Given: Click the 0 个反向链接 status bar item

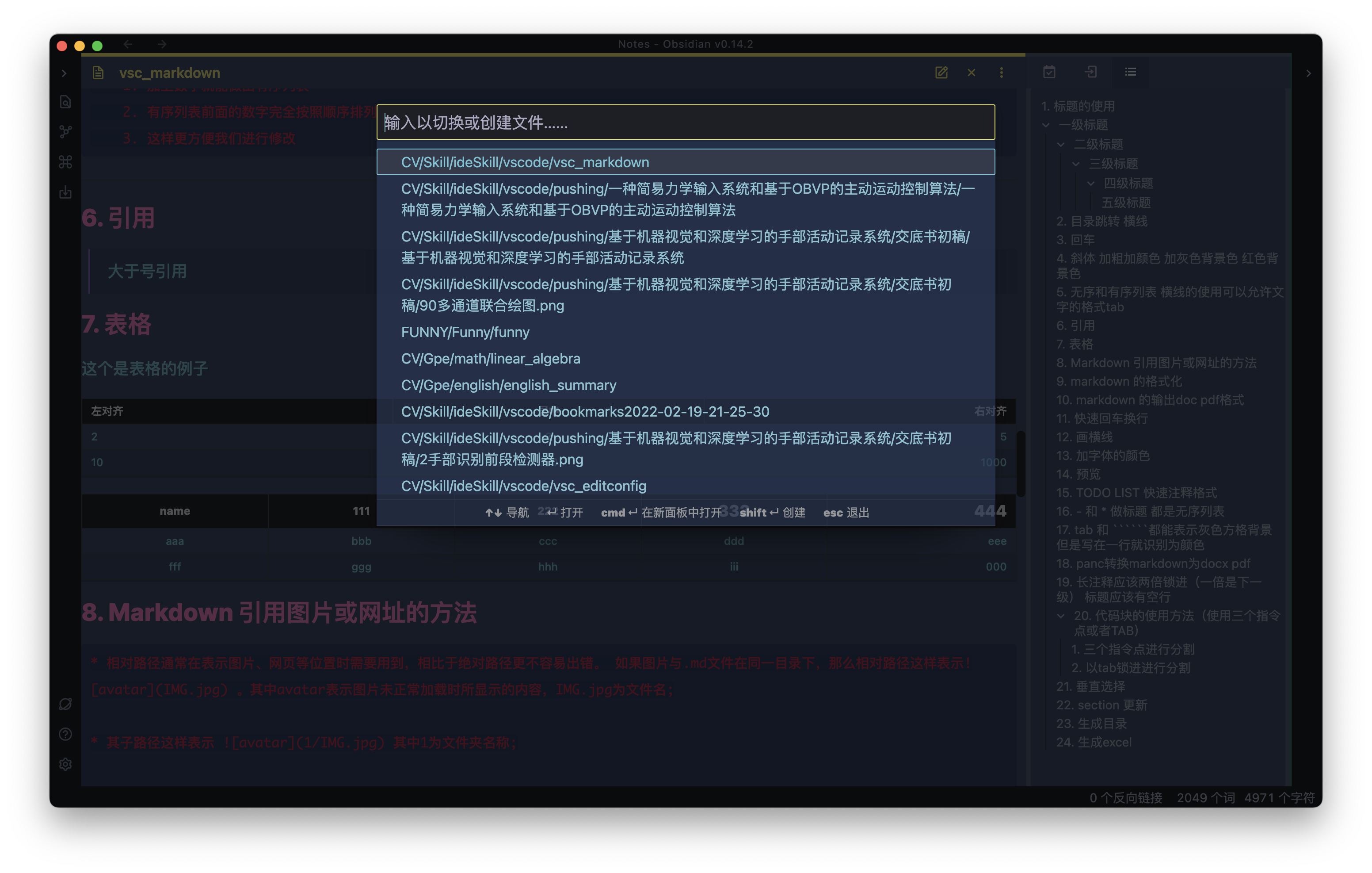Looking at the screenshot, I should 1125,797.
